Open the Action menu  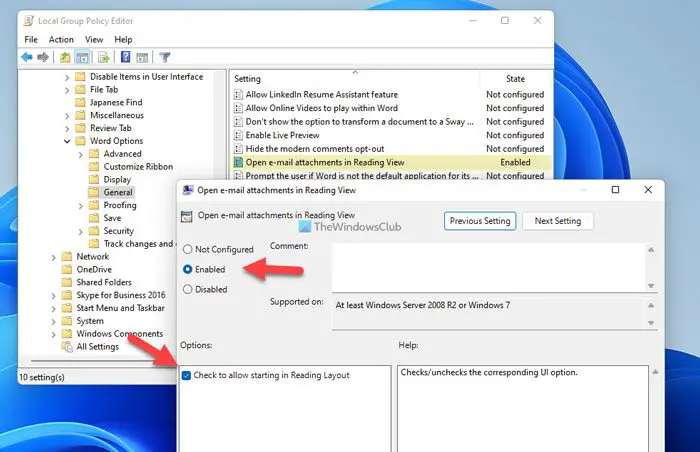click(61, 39)
